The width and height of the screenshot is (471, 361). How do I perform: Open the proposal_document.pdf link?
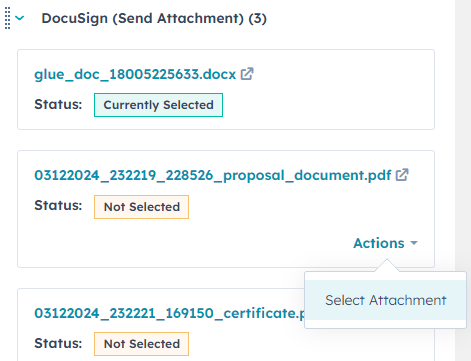pyautogui.click(x=213, y=175)
